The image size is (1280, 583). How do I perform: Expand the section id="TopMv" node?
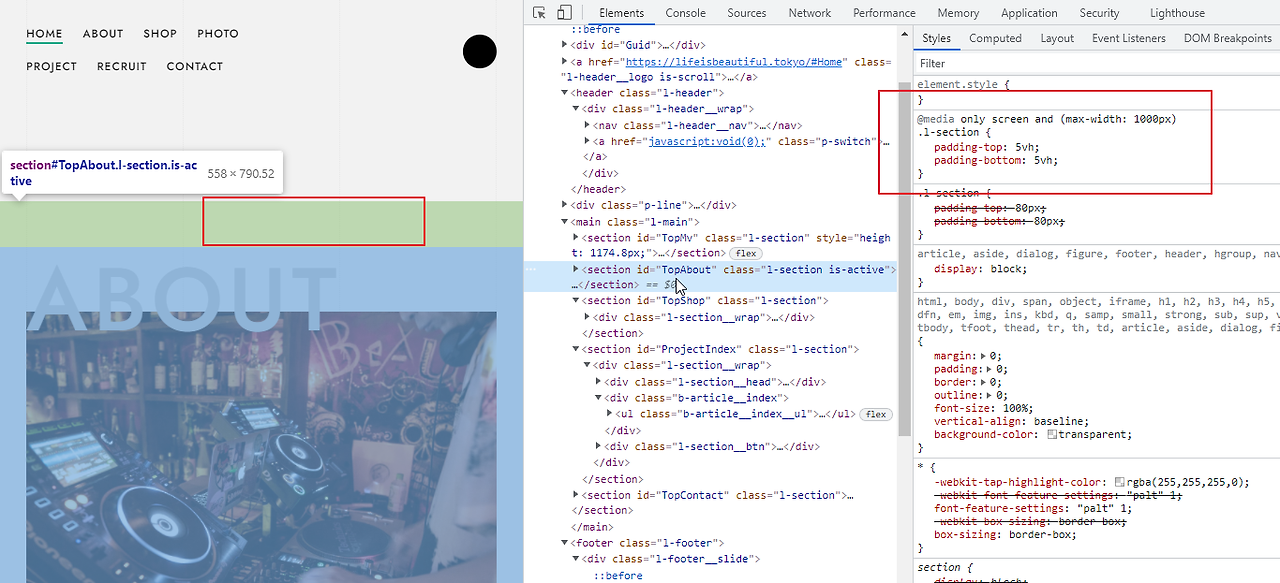pos(576,238)
